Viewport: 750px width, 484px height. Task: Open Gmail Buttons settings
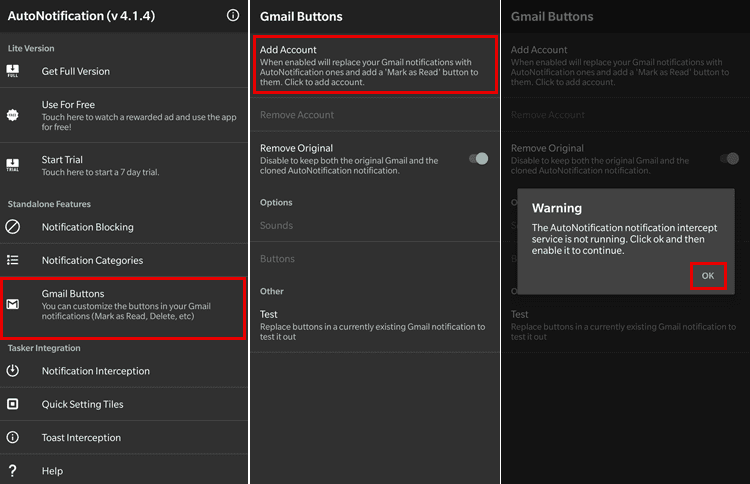tap(124, 308)
